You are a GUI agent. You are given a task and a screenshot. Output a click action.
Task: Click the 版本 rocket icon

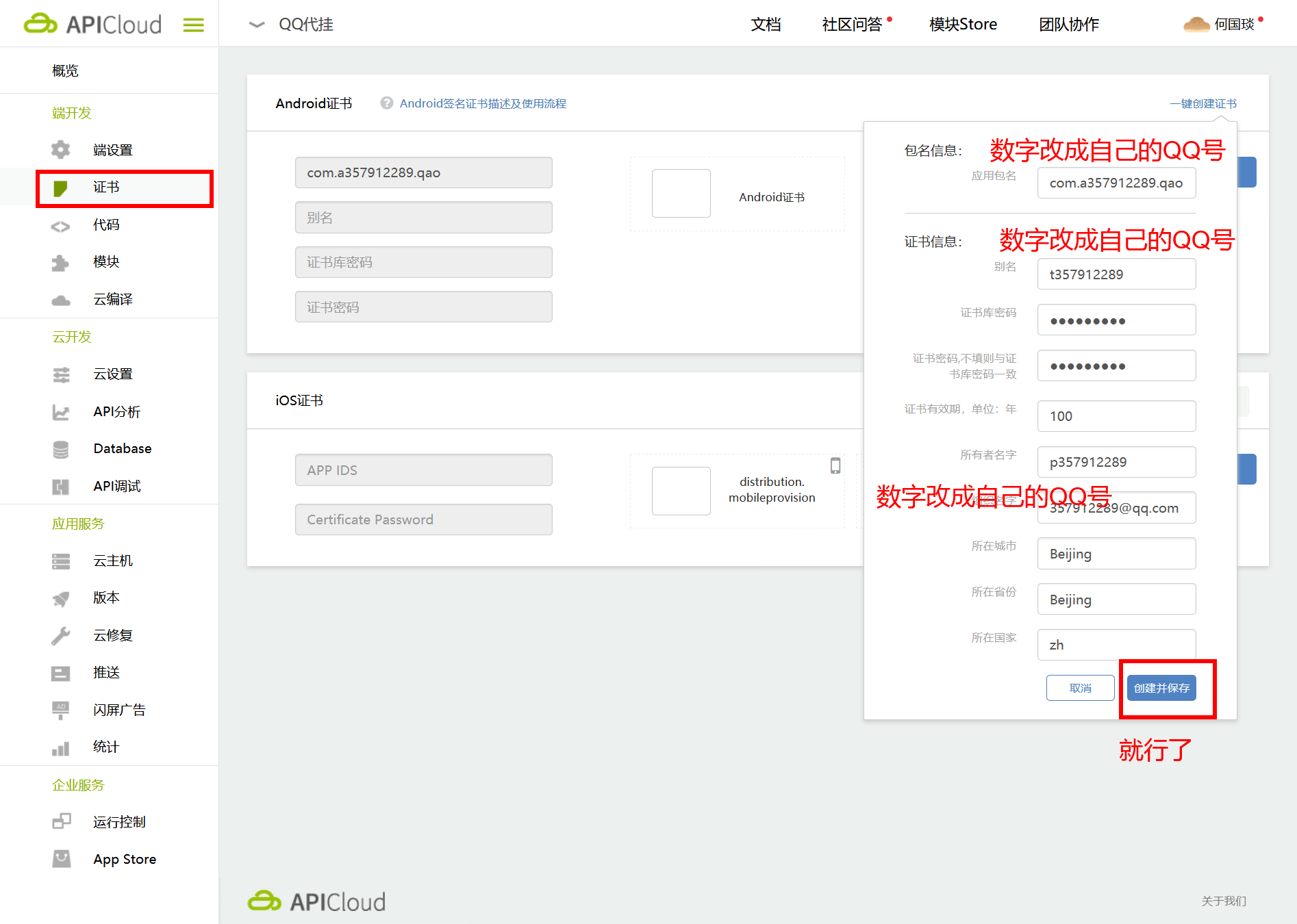tap(61, 599)
